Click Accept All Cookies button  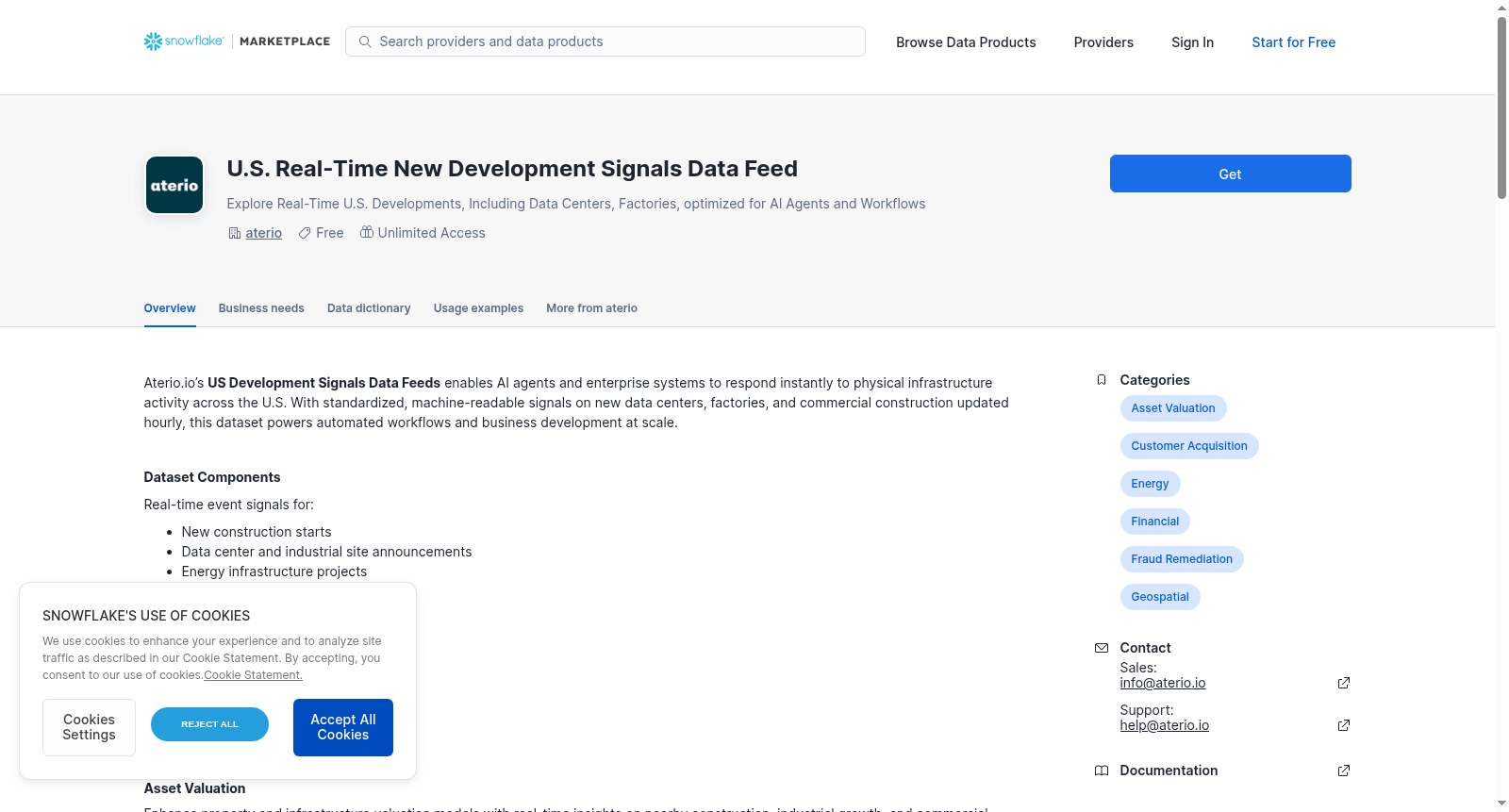tap(343, 727)
